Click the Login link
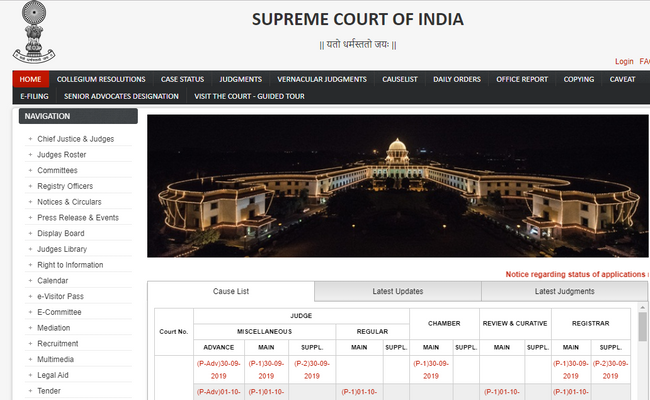 (624, 61)
